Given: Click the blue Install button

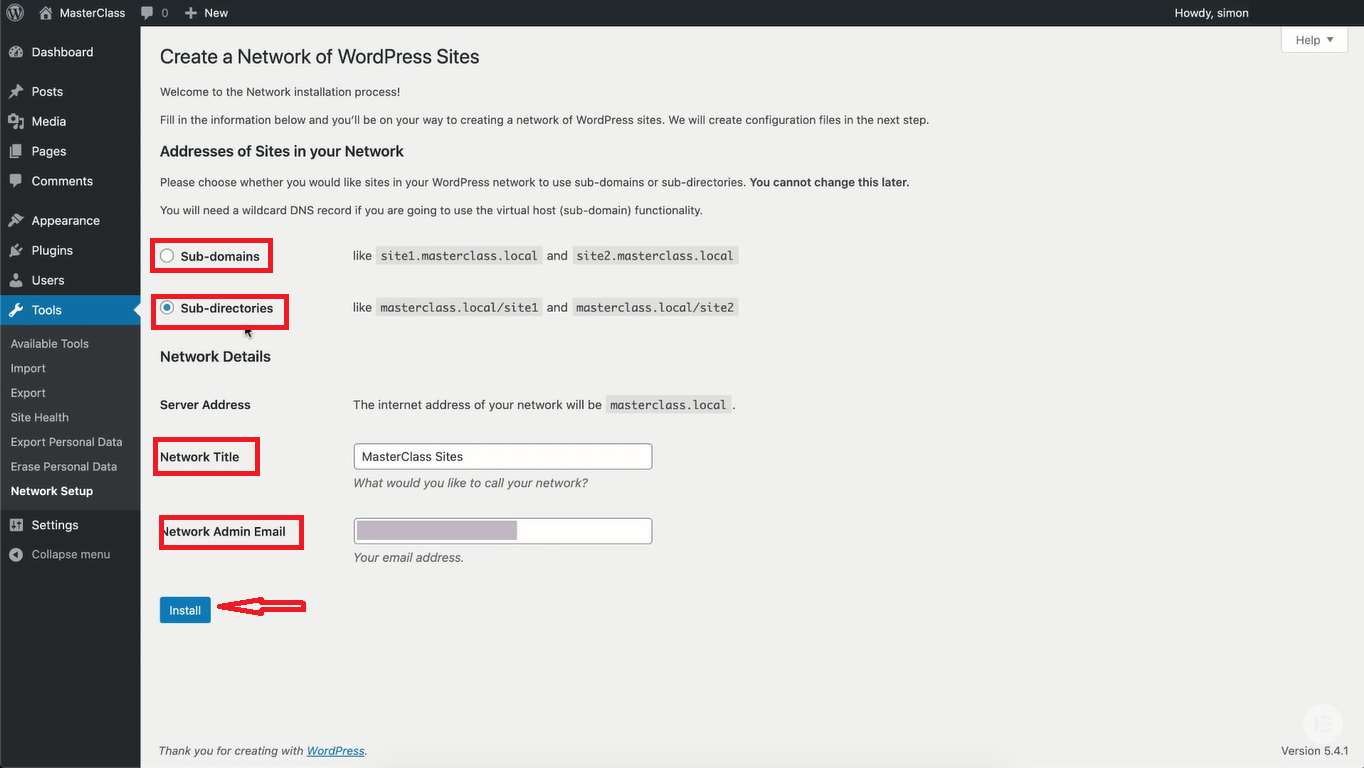Looking at the screenshot, I should (x=185, y=610).
